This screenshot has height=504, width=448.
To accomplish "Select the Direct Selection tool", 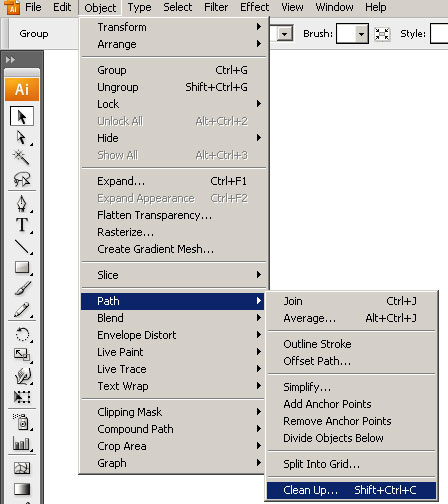I will tap(22, 137).
